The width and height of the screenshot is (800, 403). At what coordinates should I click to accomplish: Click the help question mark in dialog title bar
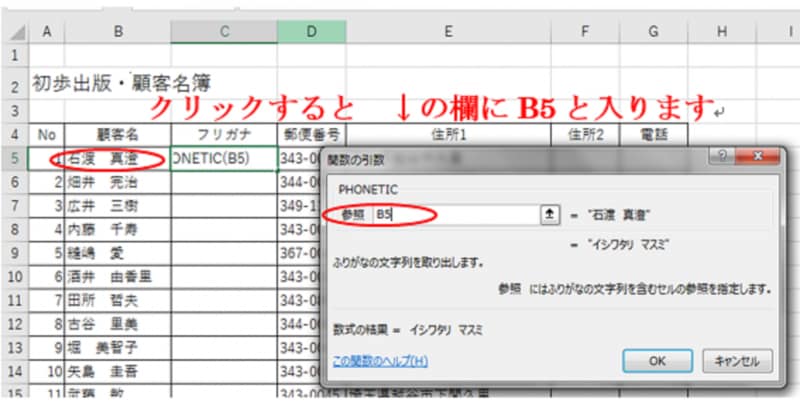723,156
